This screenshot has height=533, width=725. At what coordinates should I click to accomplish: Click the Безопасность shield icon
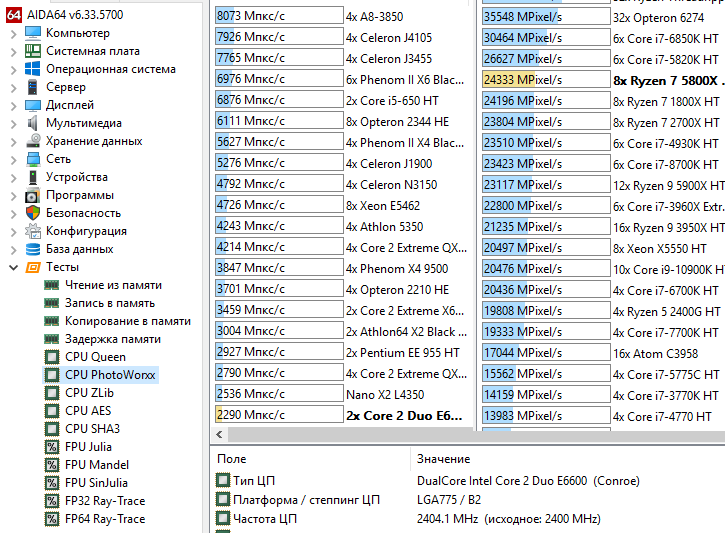[33, 213]
